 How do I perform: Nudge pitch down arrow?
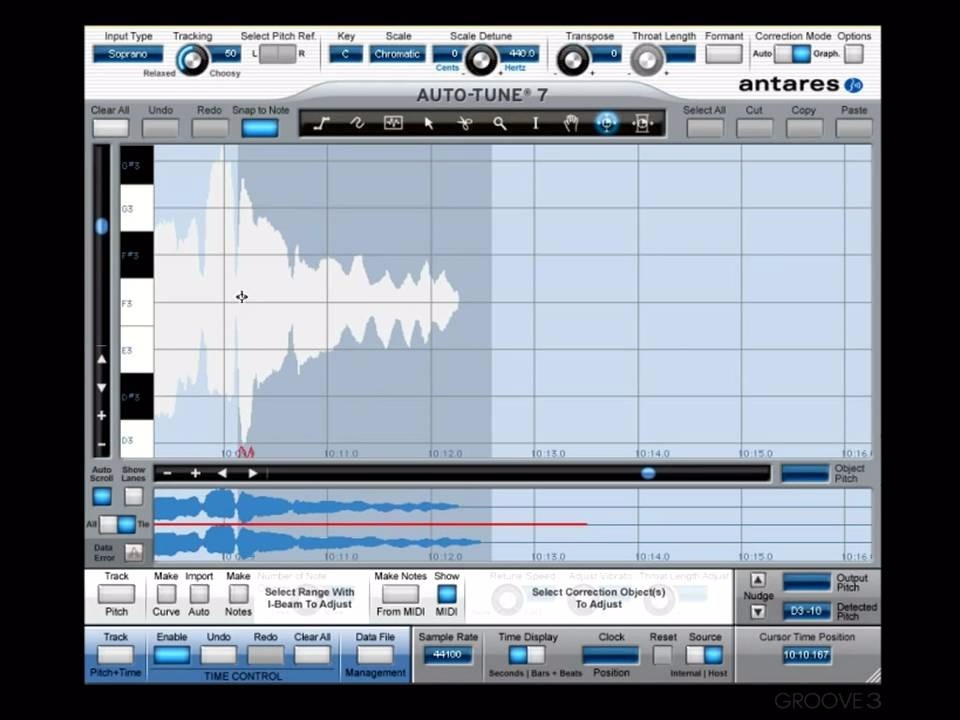758,612
